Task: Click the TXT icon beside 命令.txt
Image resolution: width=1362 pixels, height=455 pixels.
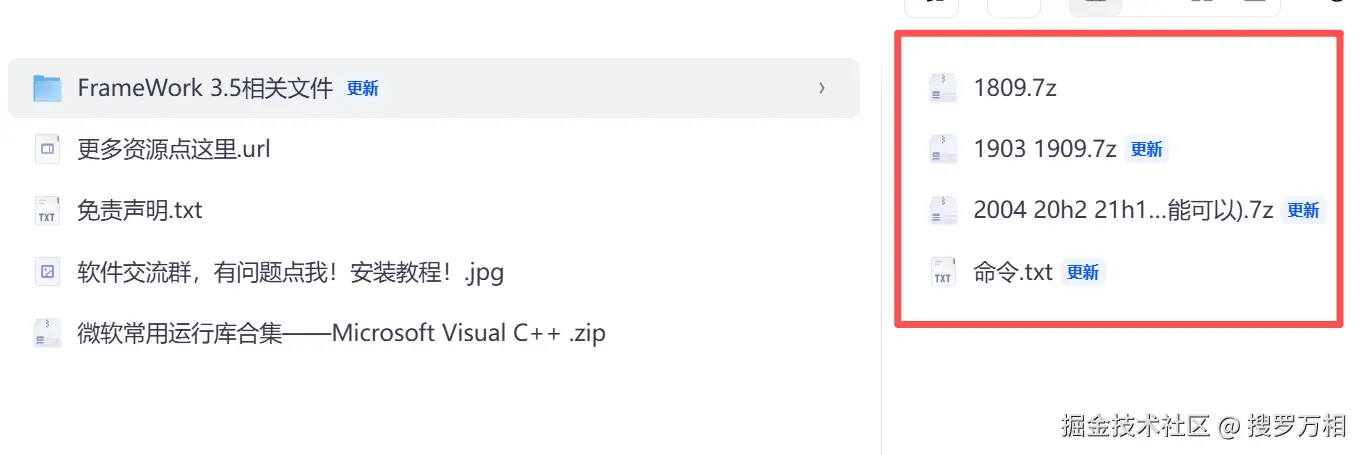Action: click(943, 272)
